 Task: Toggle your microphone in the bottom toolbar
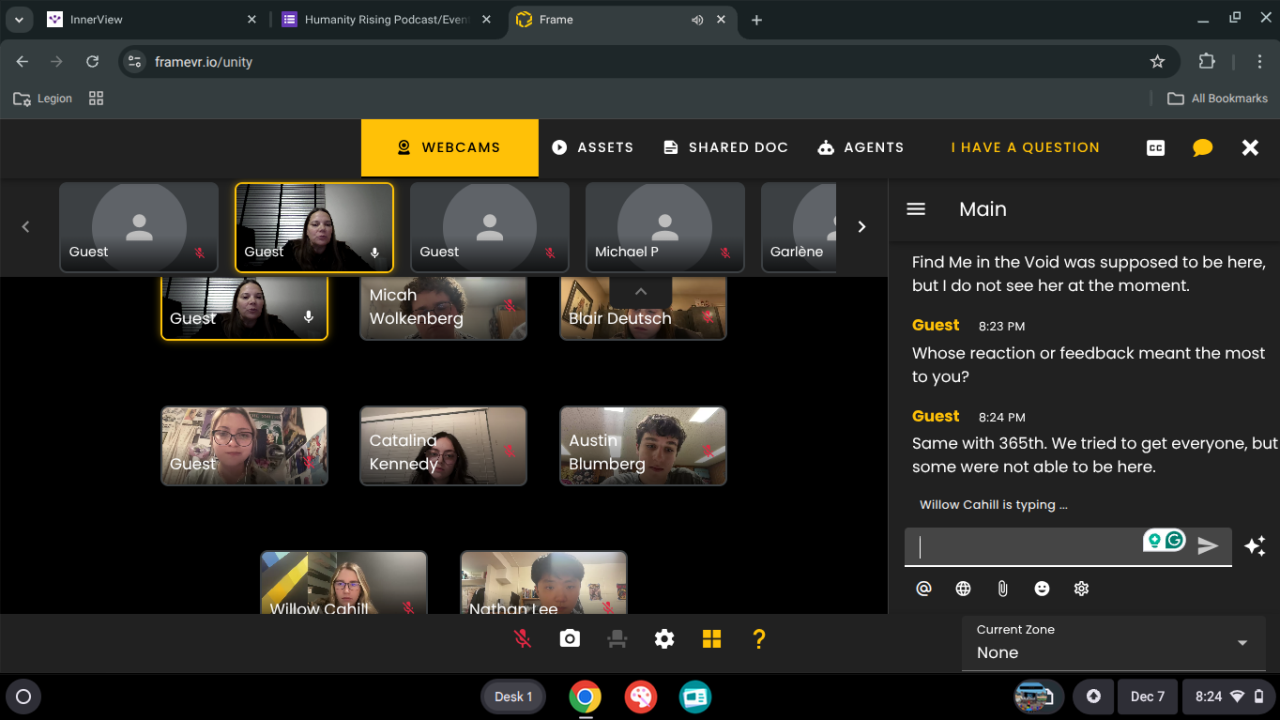pos(522,639)
